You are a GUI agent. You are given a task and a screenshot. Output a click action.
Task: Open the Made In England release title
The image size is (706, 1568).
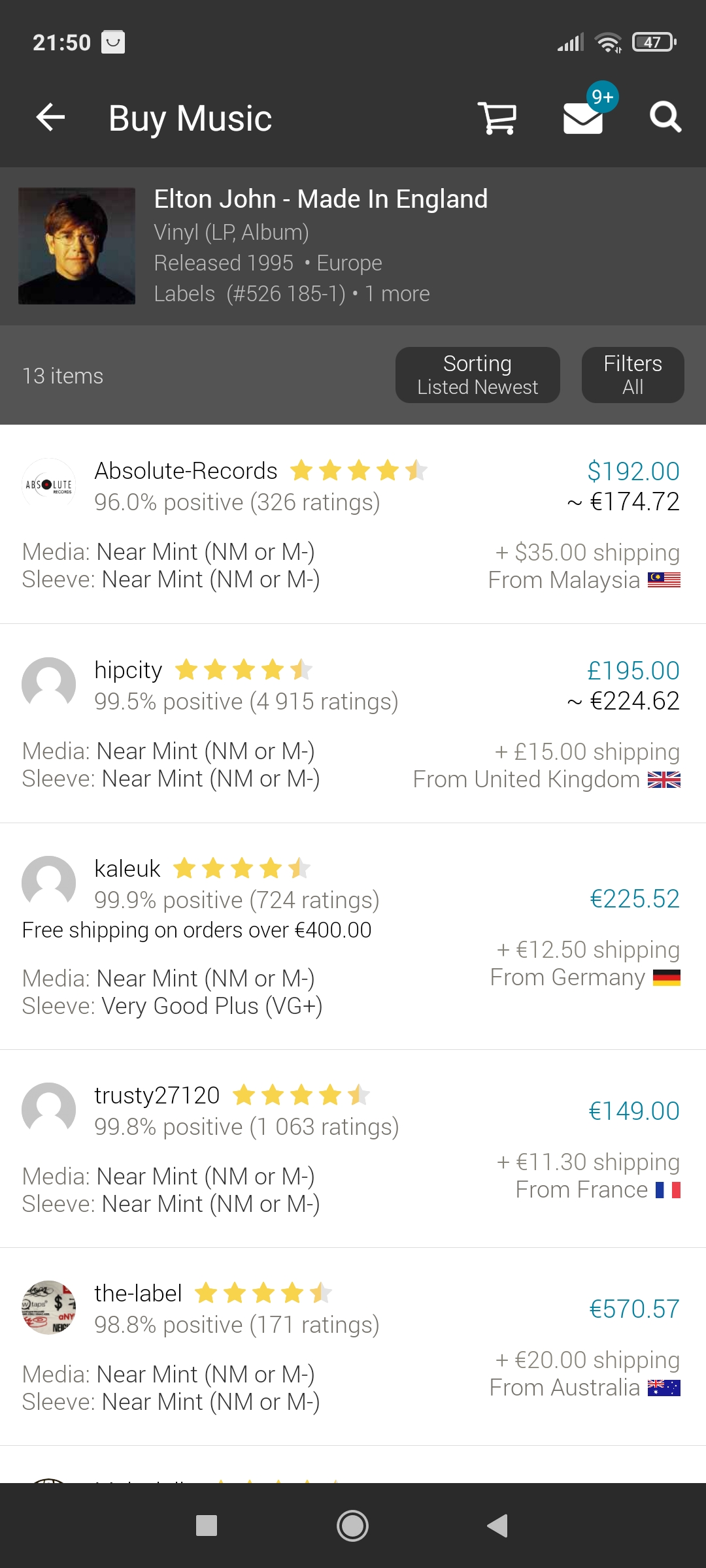[x=320, y=199]
